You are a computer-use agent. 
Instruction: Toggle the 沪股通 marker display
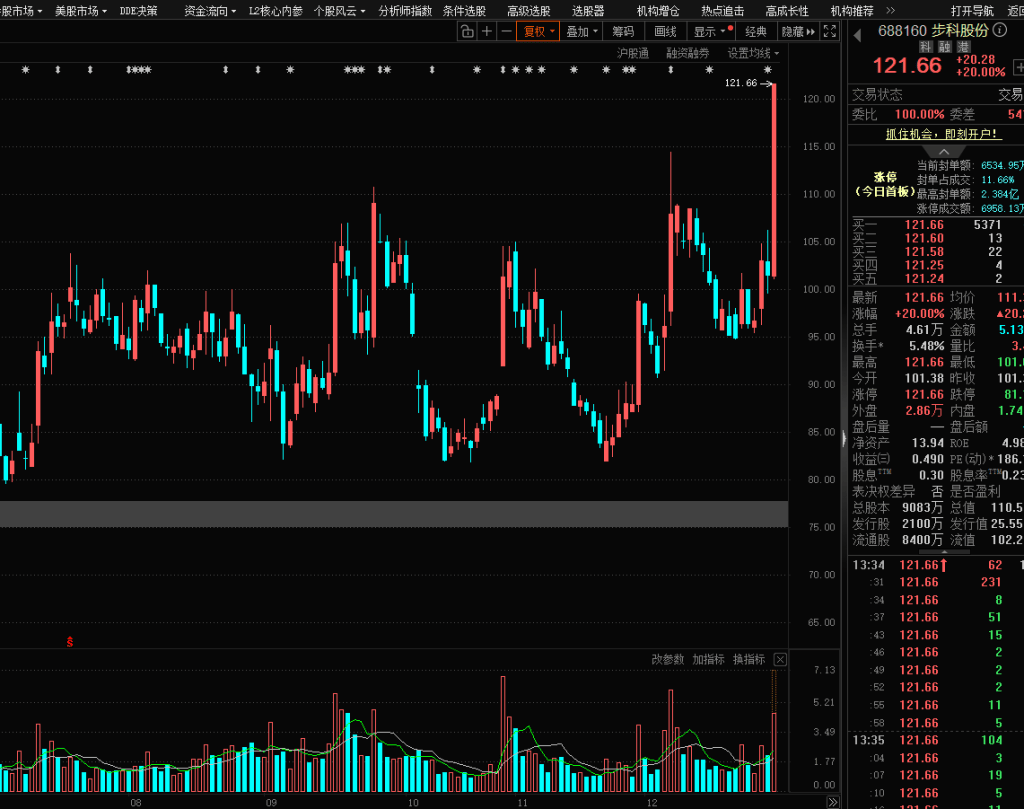click(x=632, y=53)
